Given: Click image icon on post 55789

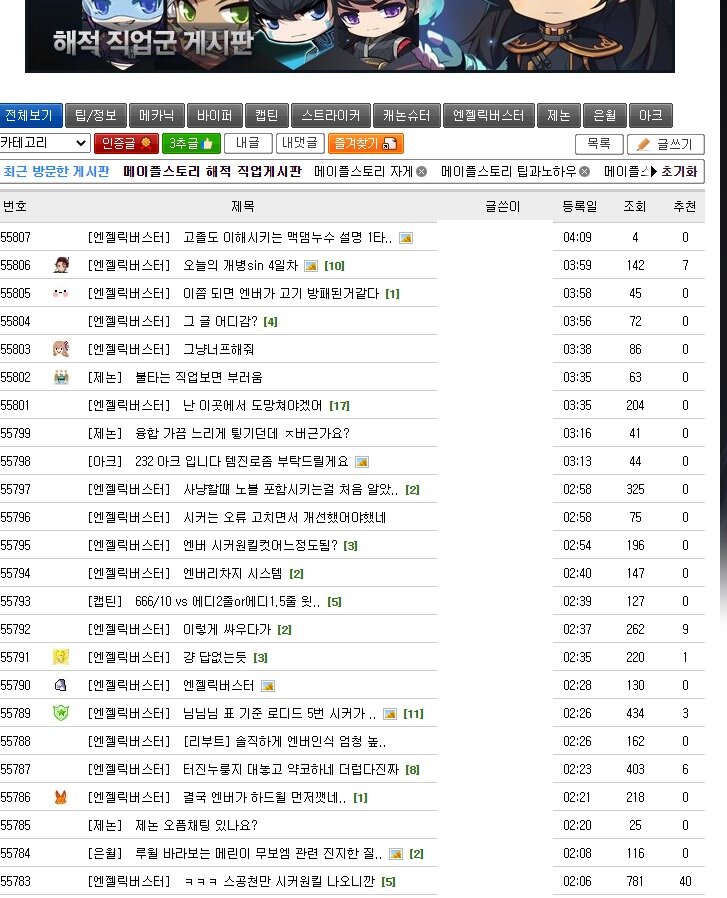Looking at the screenshot, I should pyautogui.click(x=390, y=714).
